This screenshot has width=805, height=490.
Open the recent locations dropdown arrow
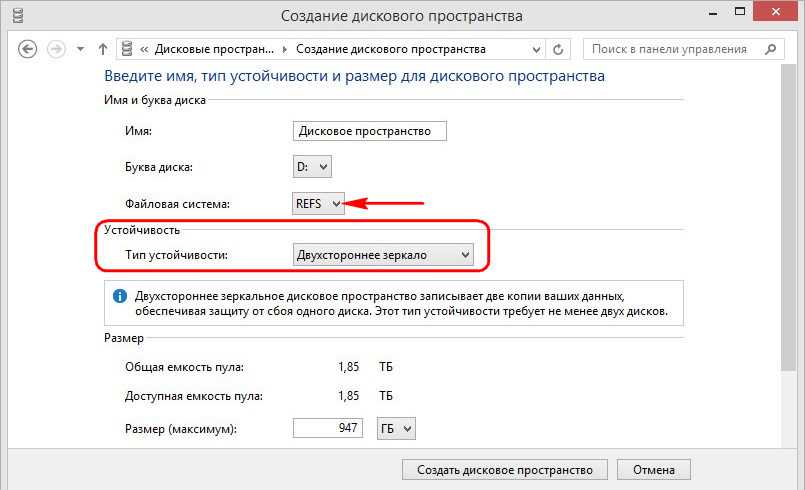click(81, 49)
